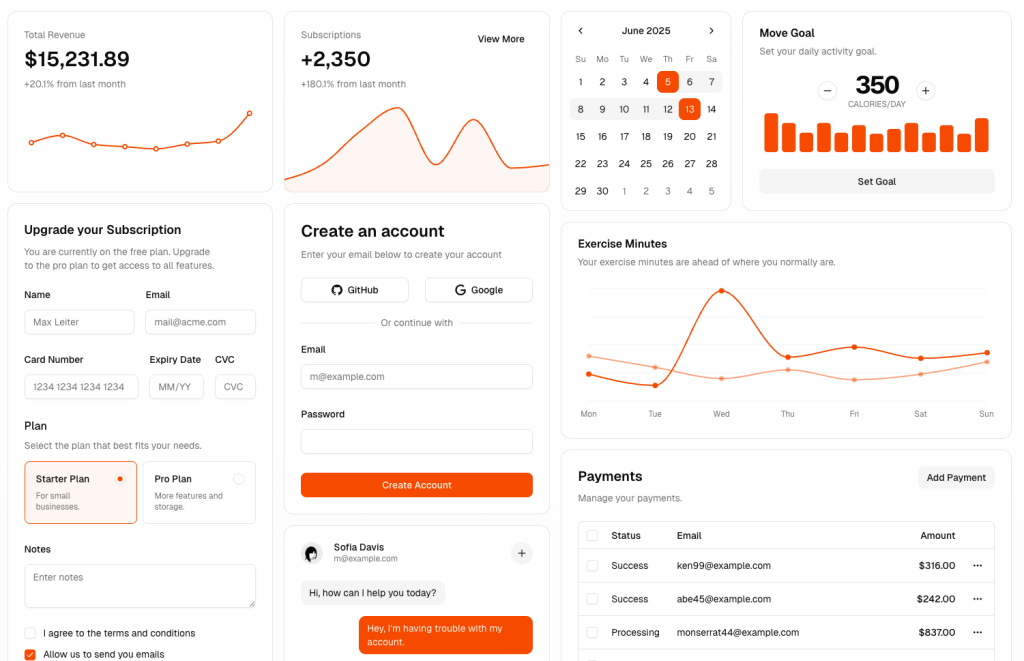Go to previous month in calendar
This screenshot has width=1024, height=661.
tap(581, 31)
